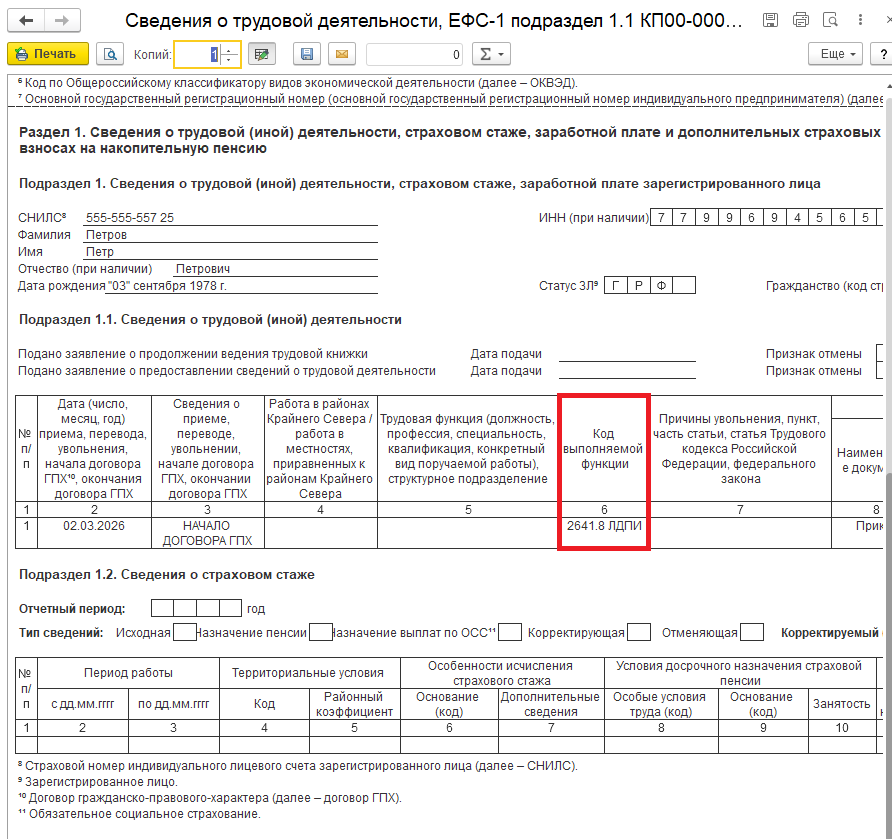Image resolution: width=892 pixels, height=839 pixels.
Task: Click the sum value field showing 0
Action: point(415,54)
